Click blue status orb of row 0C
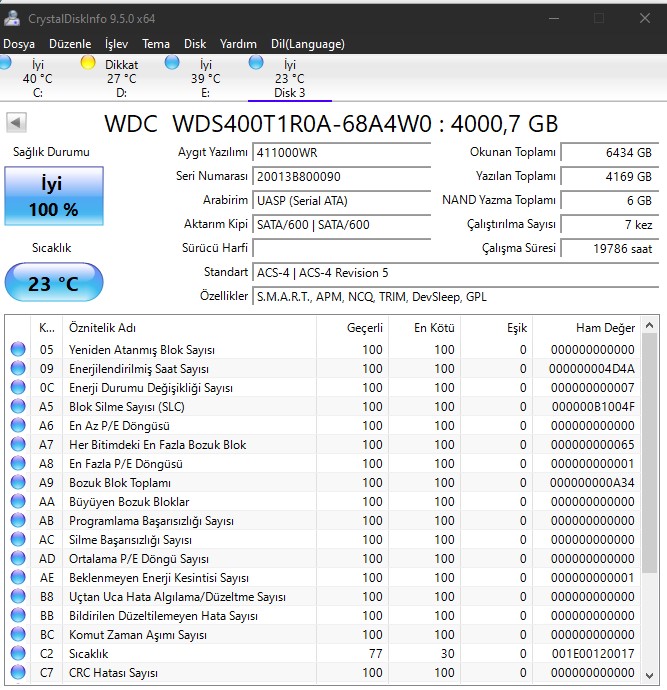The width and height of the screenshot is (667, 690). tap(18, 387)
